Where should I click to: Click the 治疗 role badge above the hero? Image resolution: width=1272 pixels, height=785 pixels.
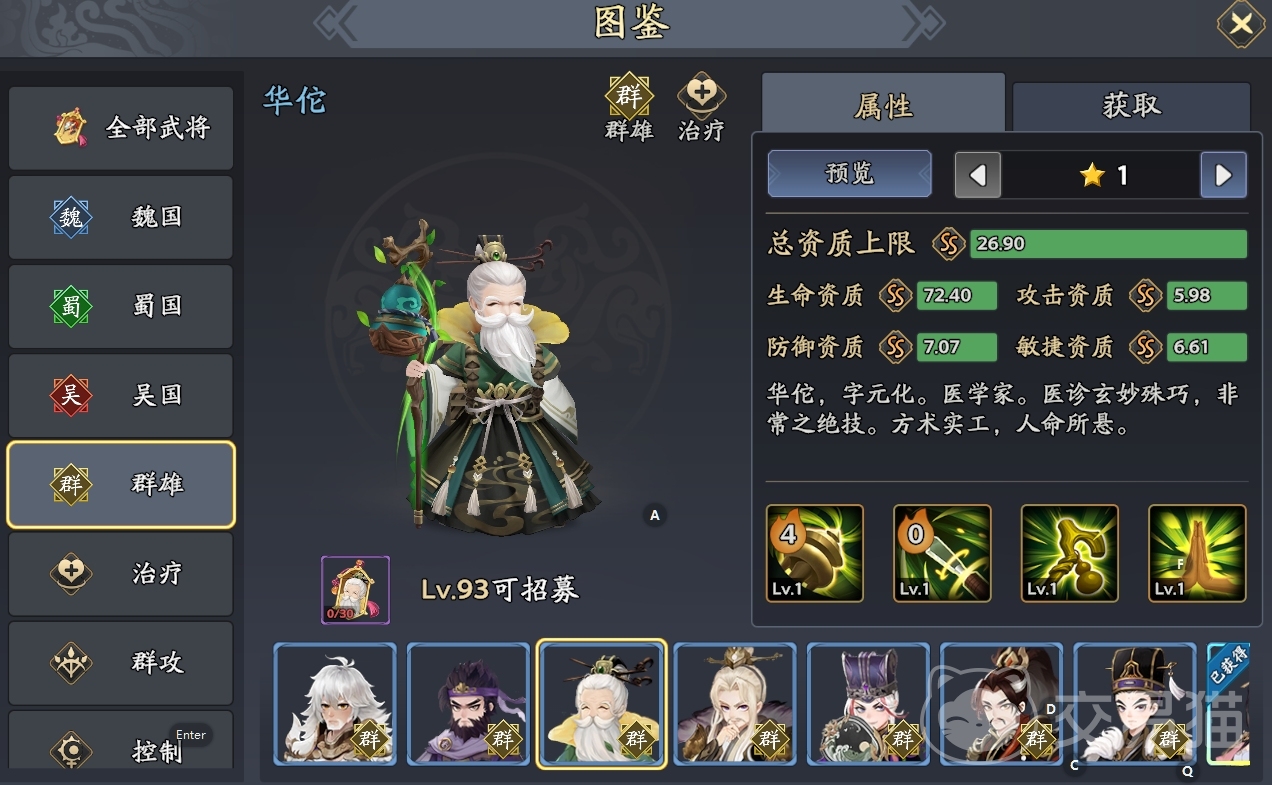point(701,108)
